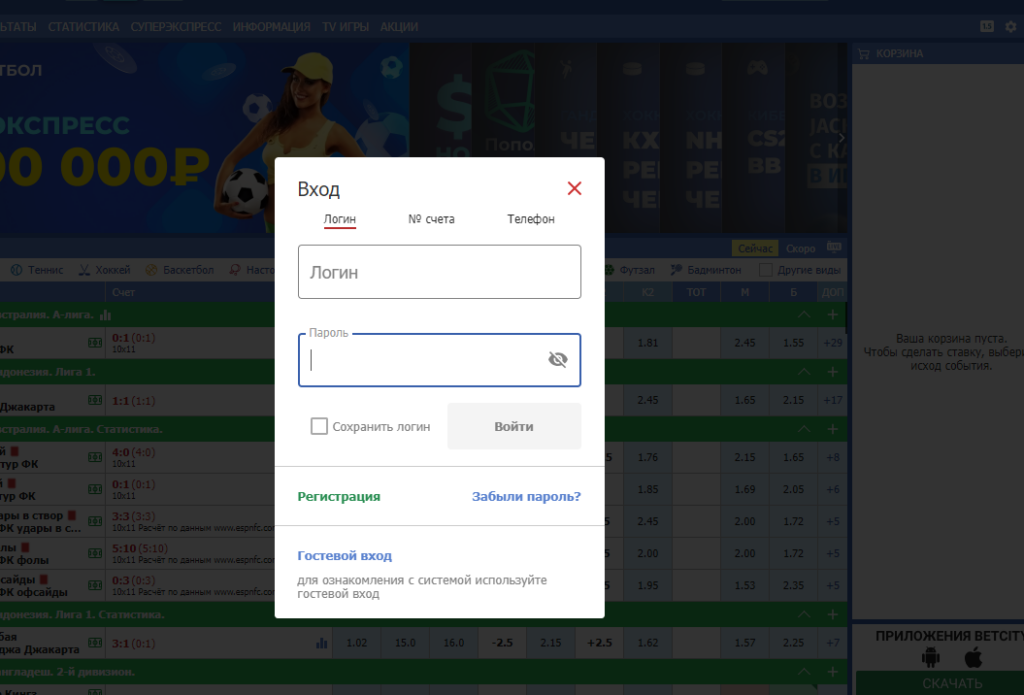Collapse Лига 1 Статистика section chevron

tap(804, 615)
